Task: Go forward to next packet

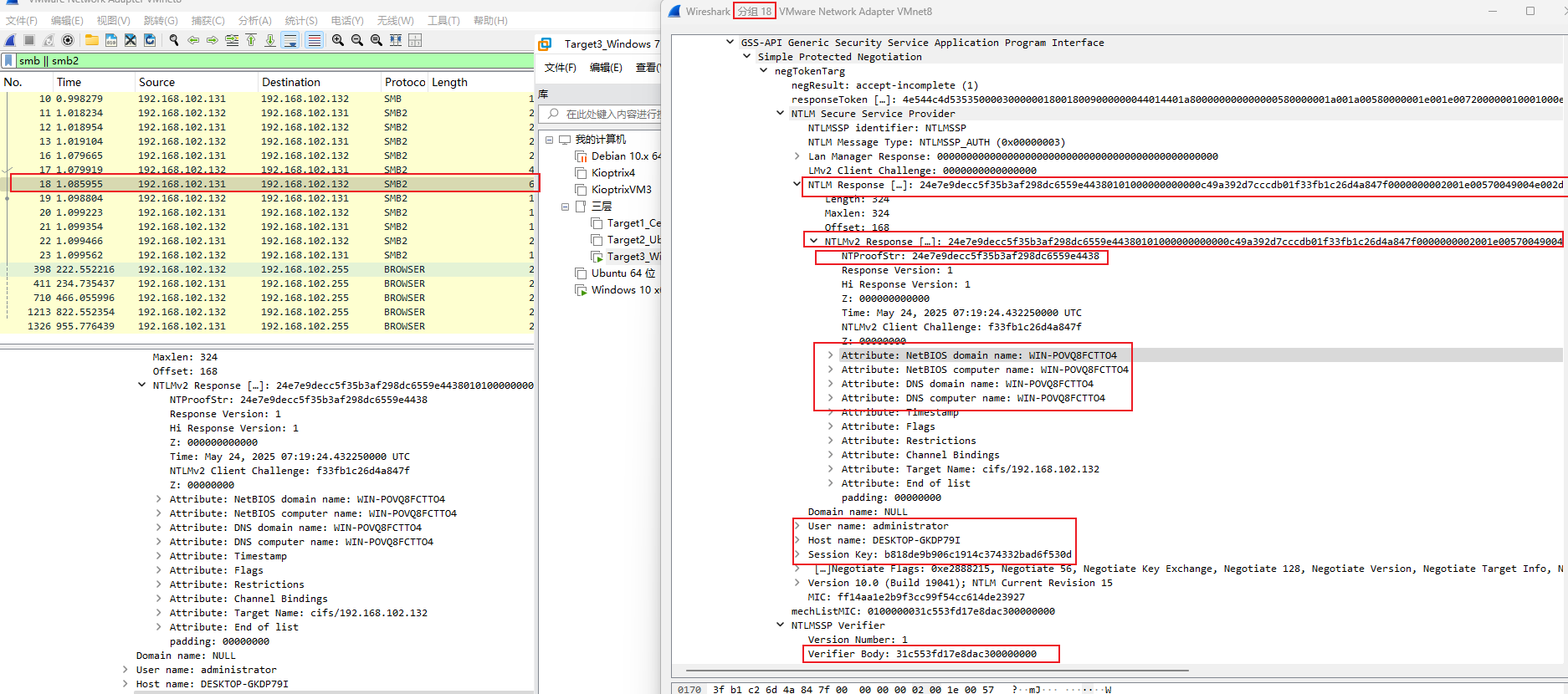Action: [x=213, y=40]
